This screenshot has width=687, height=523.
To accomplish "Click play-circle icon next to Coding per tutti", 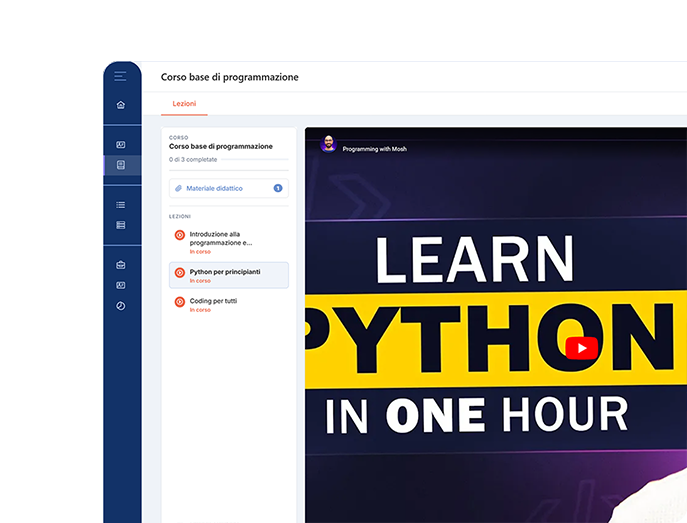I will coord(180,302).
